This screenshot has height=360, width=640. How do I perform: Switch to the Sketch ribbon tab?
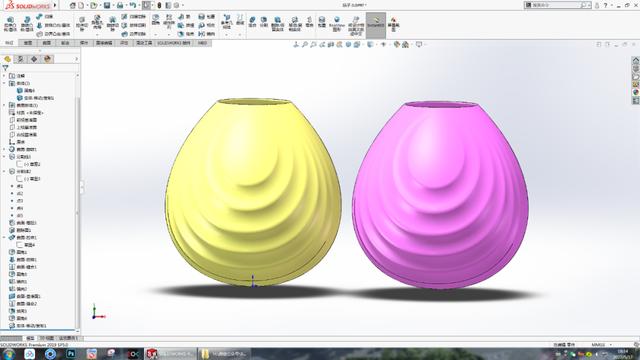[x=28, y=43]
